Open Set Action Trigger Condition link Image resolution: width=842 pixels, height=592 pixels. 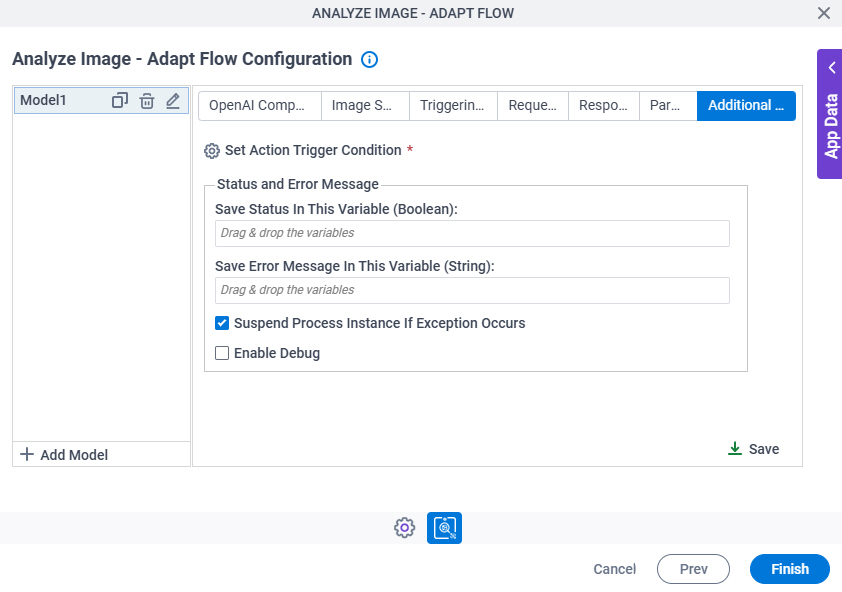pos(313,150)
